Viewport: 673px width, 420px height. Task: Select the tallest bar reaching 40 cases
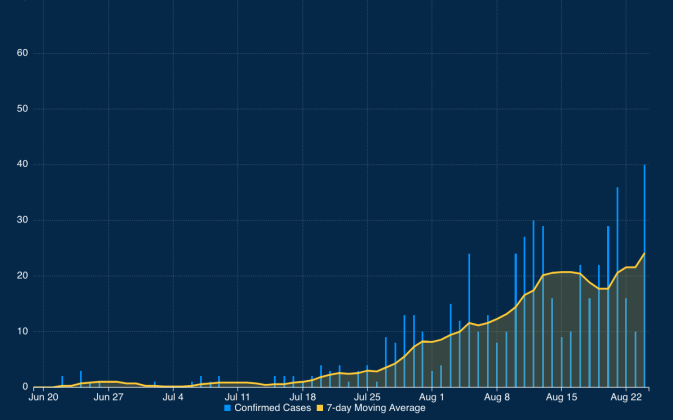point(645,276)
